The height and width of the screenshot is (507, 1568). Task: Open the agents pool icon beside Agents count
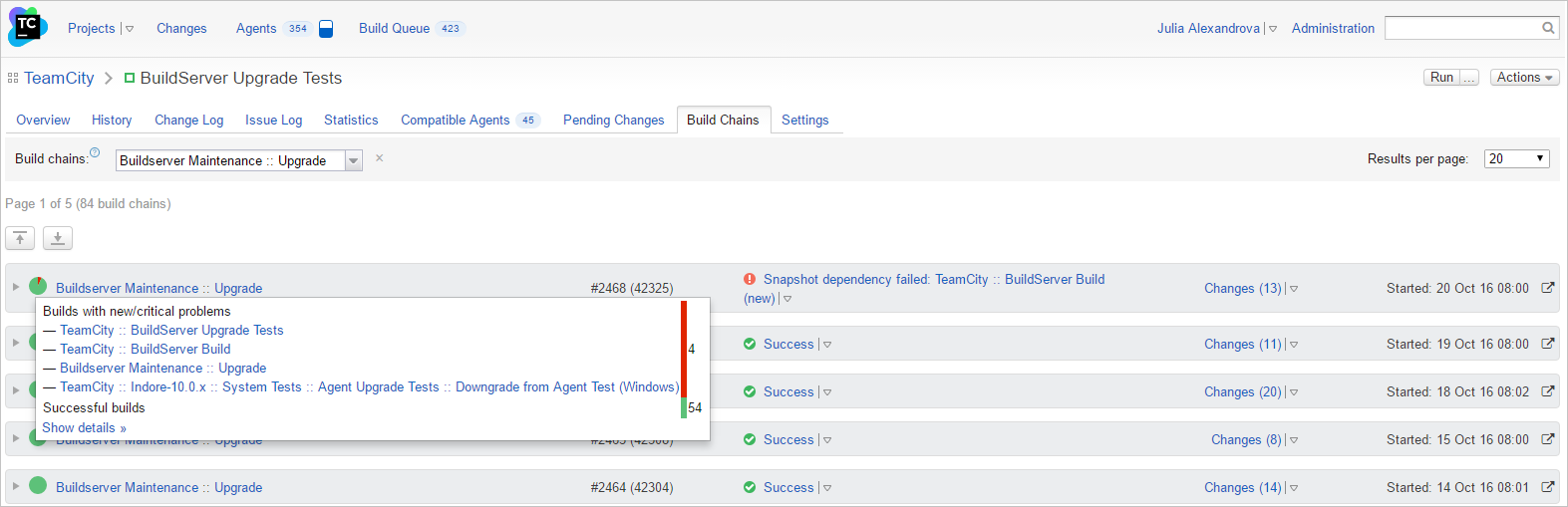pos(326,29)
